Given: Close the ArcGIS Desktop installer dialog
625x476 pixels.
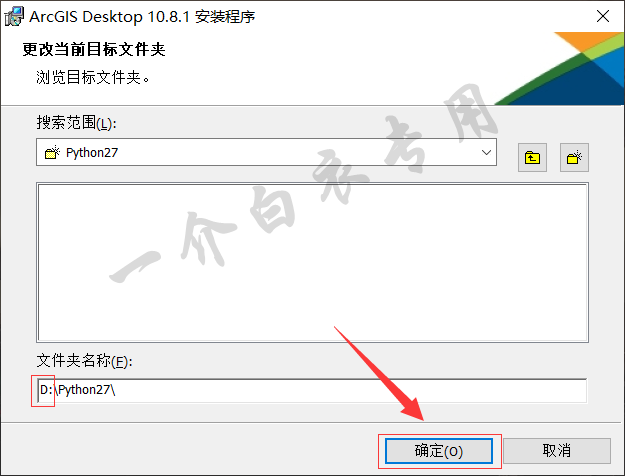Looking at the screenshot, I should coord(603,16).
